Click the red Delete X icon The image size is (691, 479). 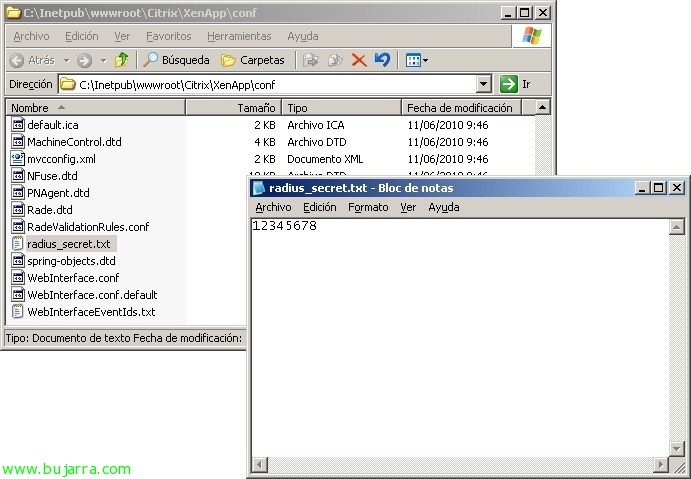click(x=359, y=60)
